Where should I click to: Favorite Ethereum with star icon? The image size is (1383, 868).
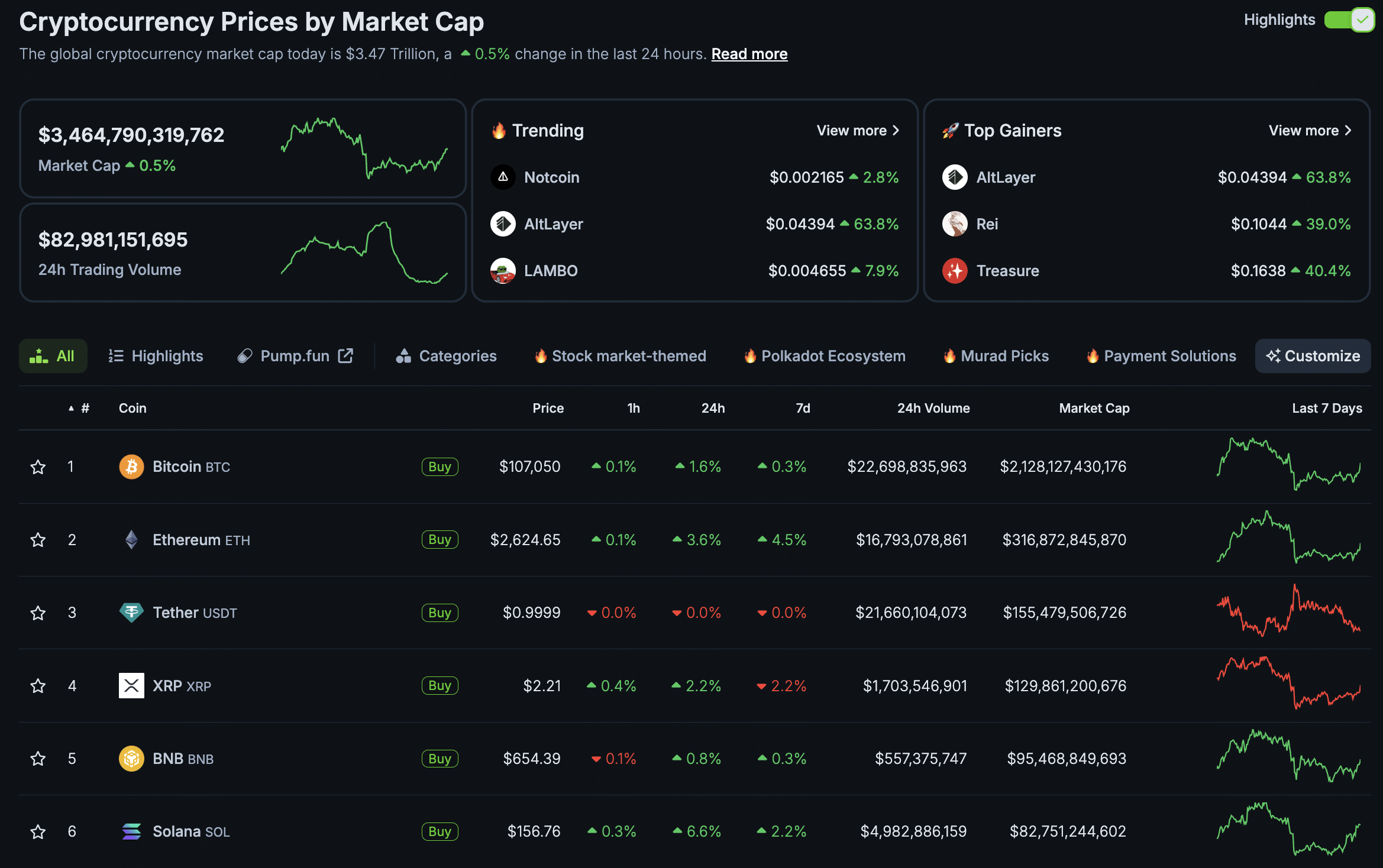click(x=38, y=540)
